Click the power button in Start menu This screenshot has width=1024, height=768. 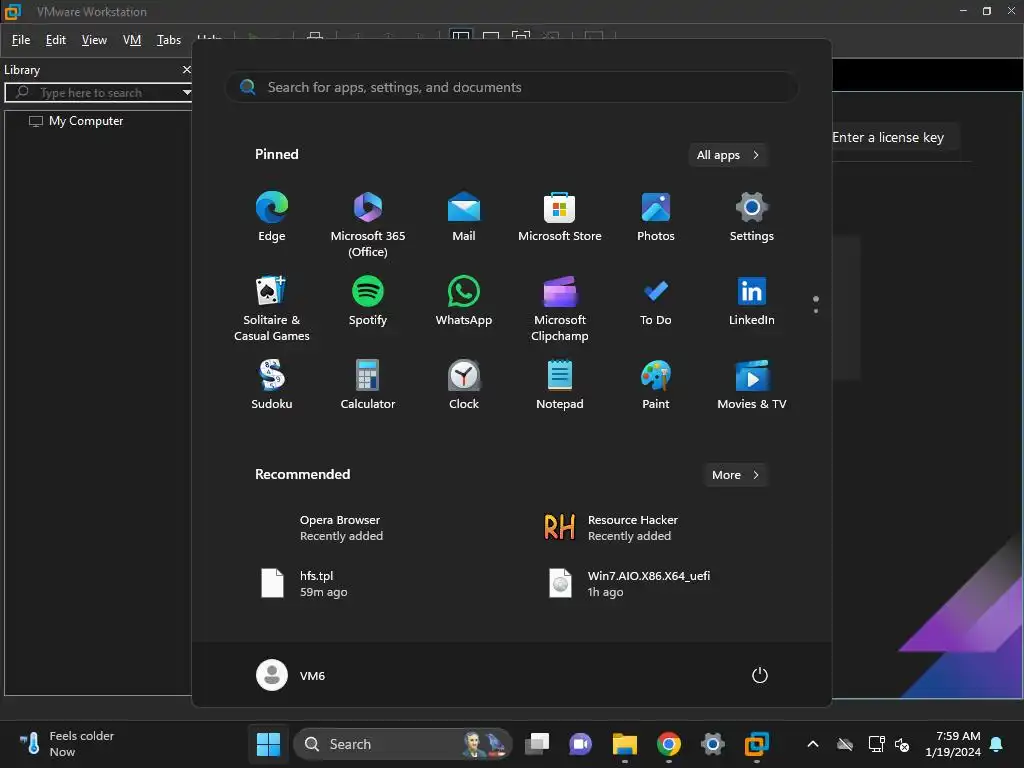coord(760,675)
